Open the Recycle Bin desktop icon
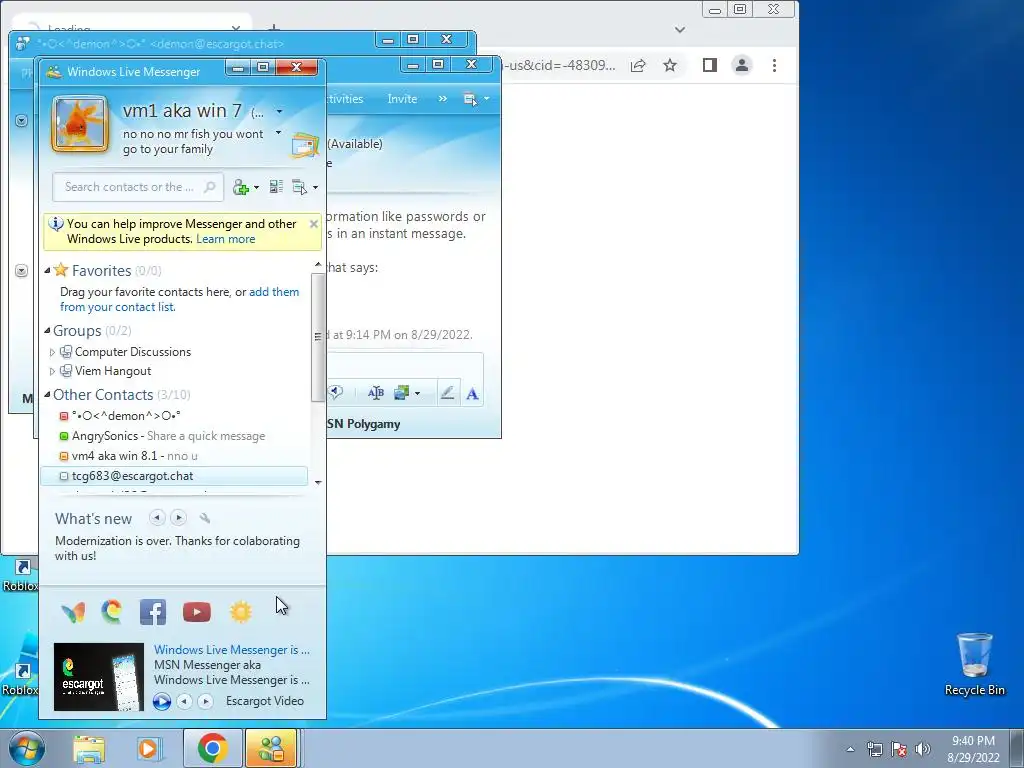Screen dimensions: 1024x768 pyautogui.click(x=974, y=664)
